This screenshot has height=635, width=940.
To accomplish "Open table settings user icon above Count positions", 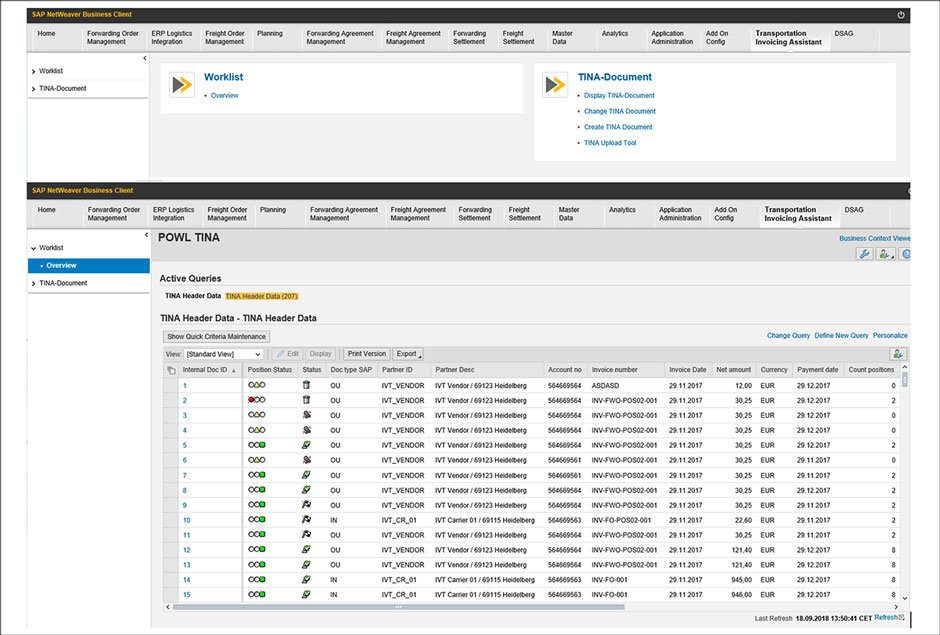I will click(x=897, y=354).
